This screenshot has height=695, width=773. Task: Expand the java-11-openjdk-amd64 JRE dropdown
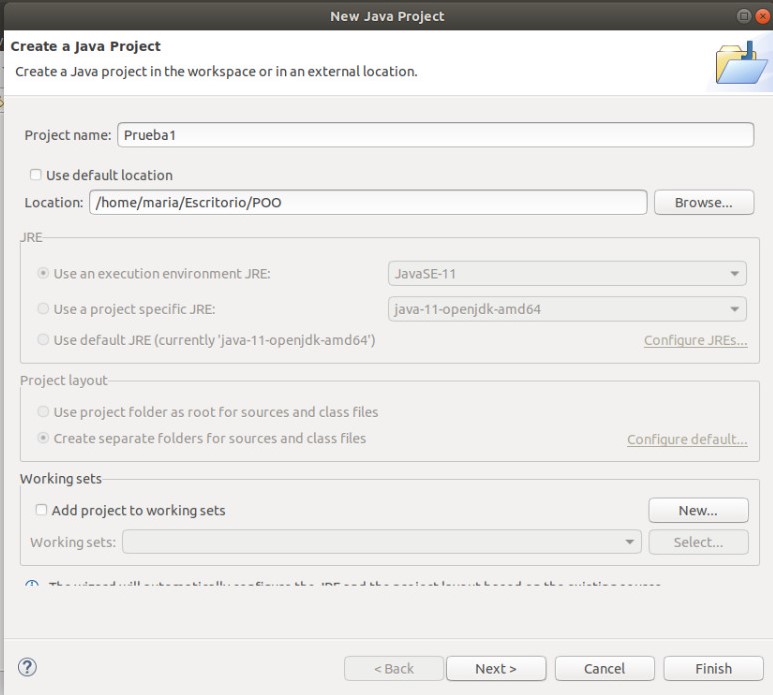(566, 308)
